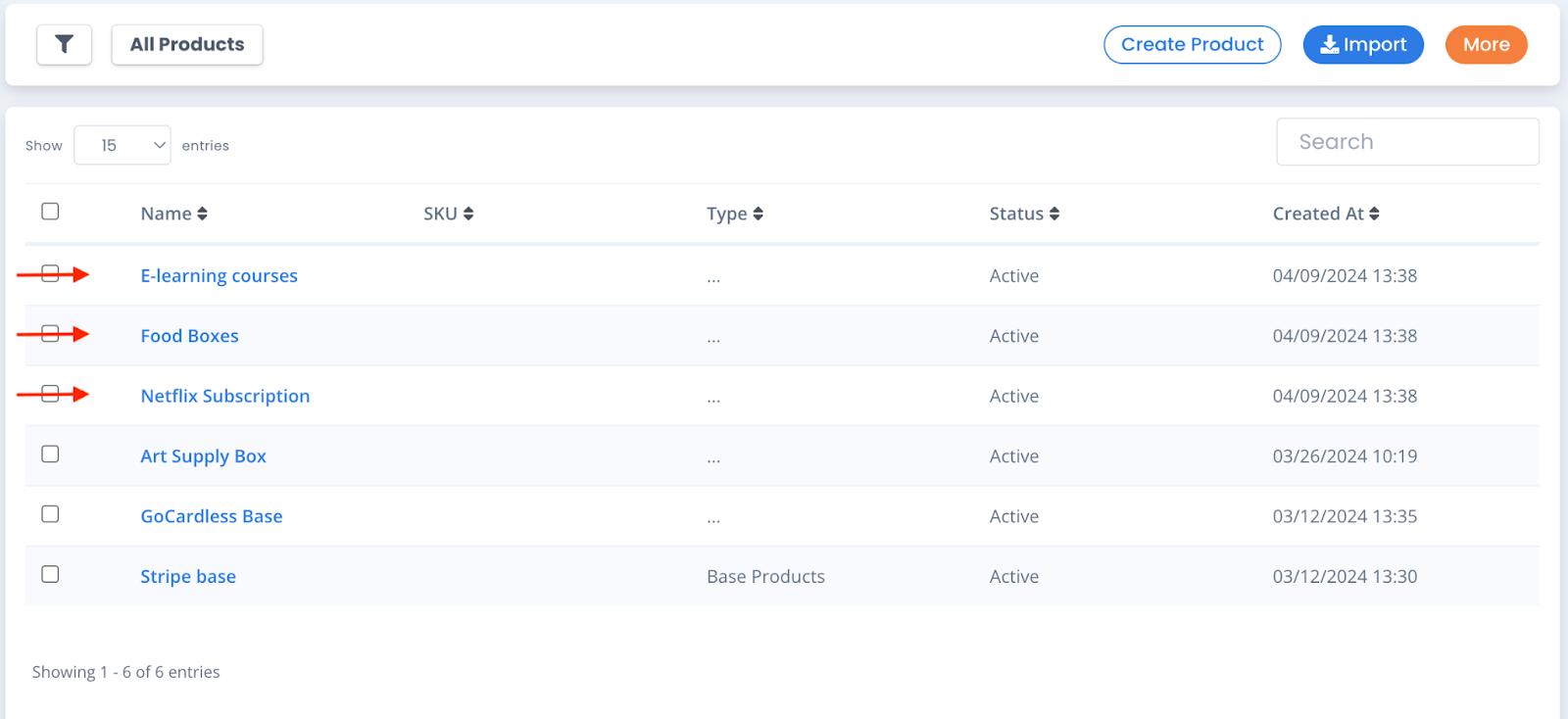This screenshot has height=719, width=1568.
Task: Toggle the select-all checkbox in header
Action: (x=50, y=212)
